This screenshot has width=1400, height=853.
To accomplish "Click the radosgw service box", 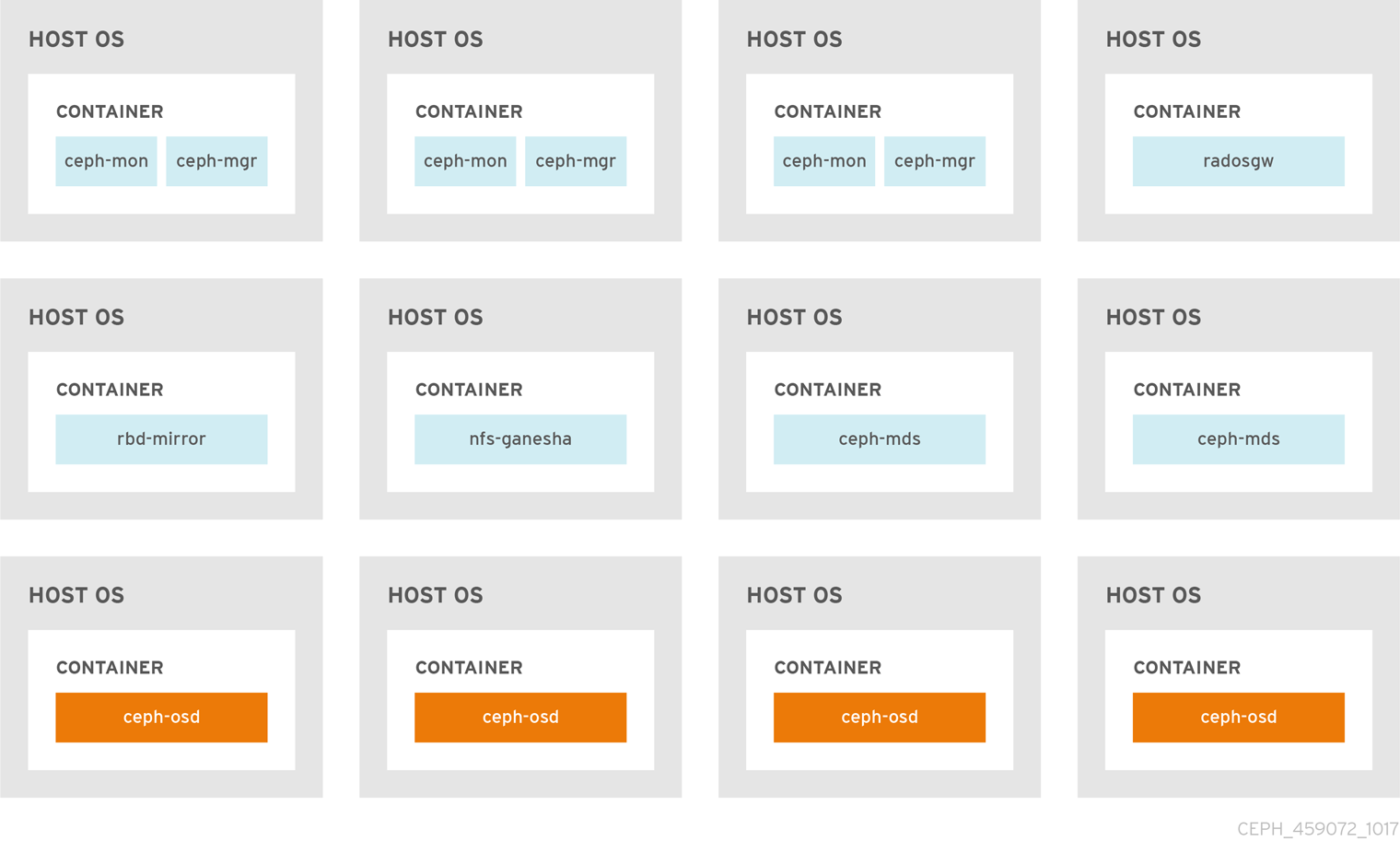I will [1238, 161].
